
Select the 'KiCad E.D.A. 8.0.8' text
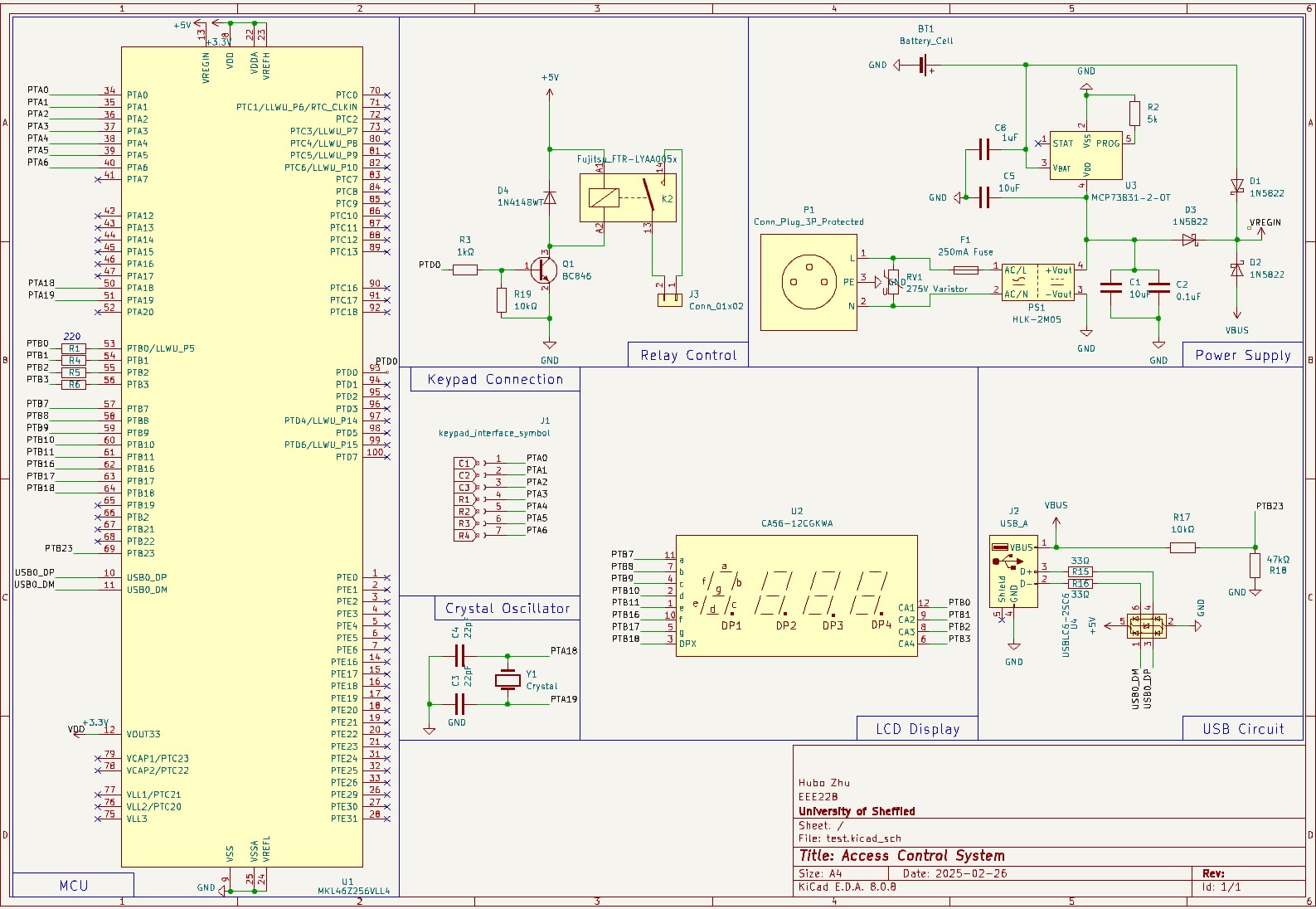pyautogui.click(x=847, y=887)
